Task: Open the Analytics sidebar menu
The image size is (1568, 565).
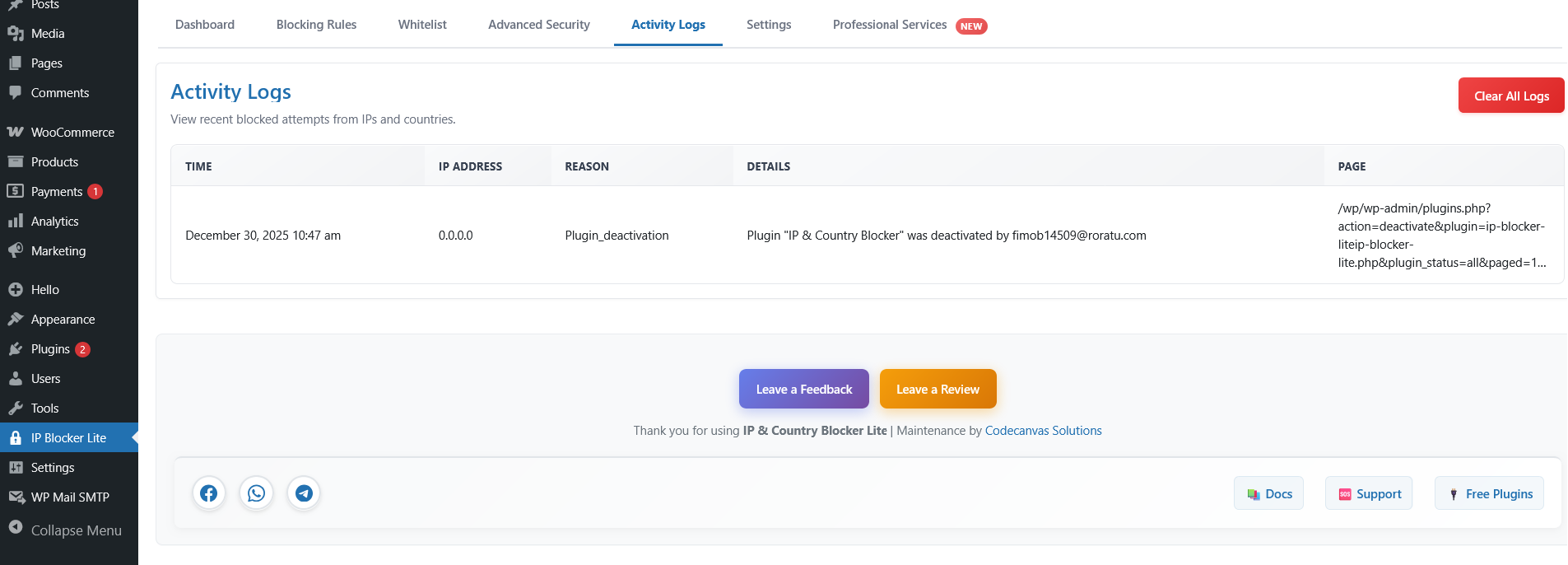Action: tap(54, 222)
